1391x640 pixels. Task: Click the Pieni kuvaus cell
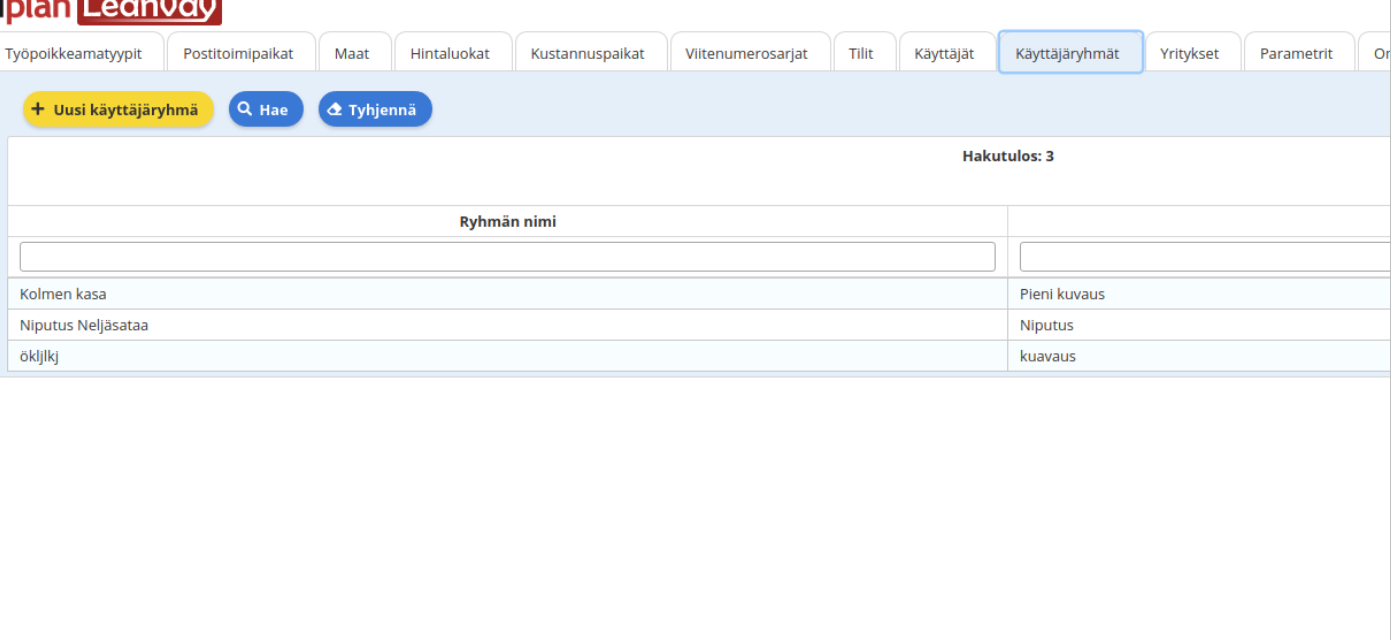1199,294
